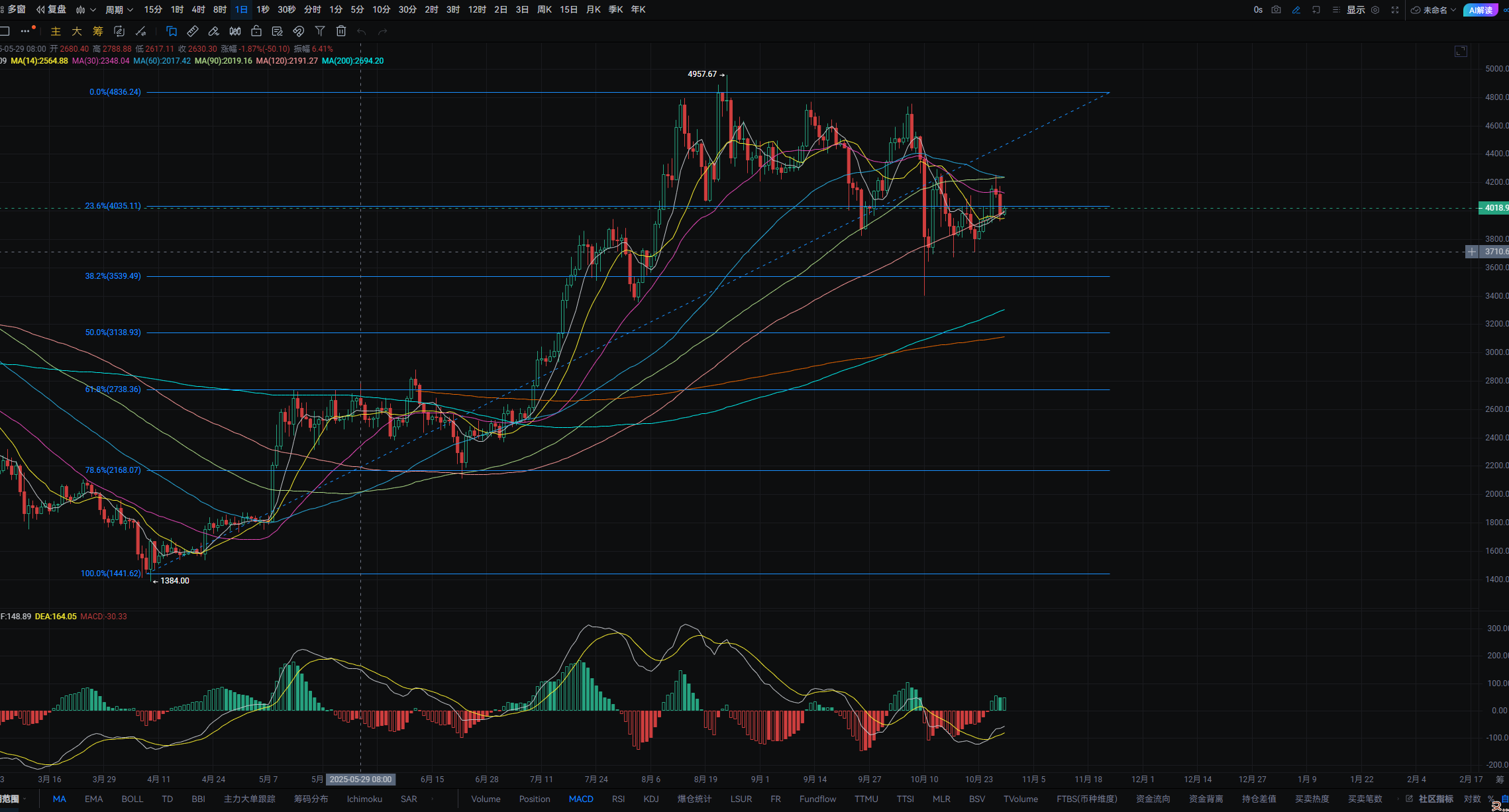Select the eraser brush tool

point(213,31)
